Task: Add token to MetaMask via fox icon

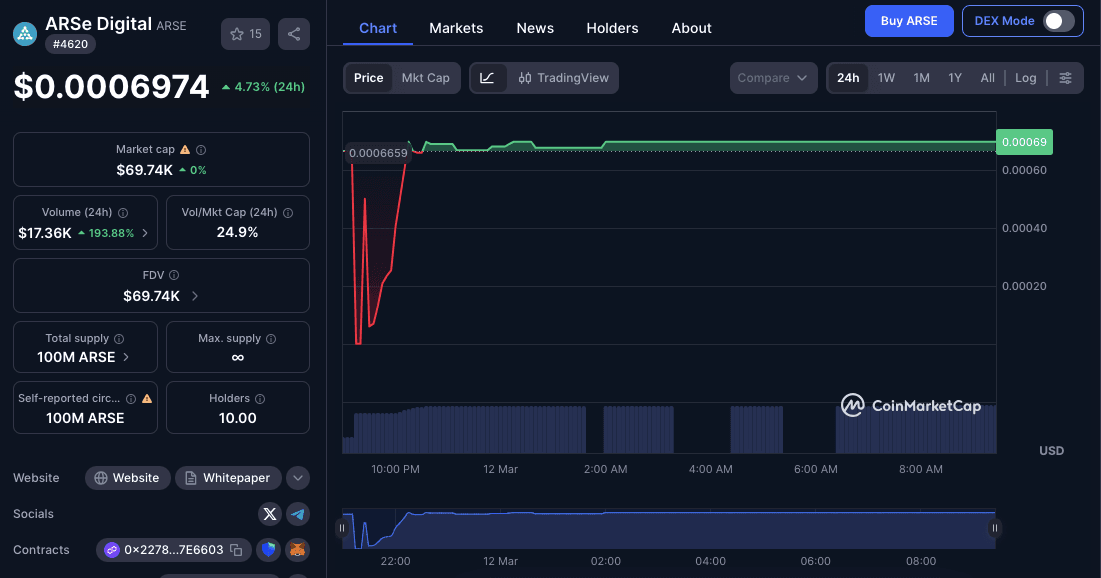Action: [297, 549]
